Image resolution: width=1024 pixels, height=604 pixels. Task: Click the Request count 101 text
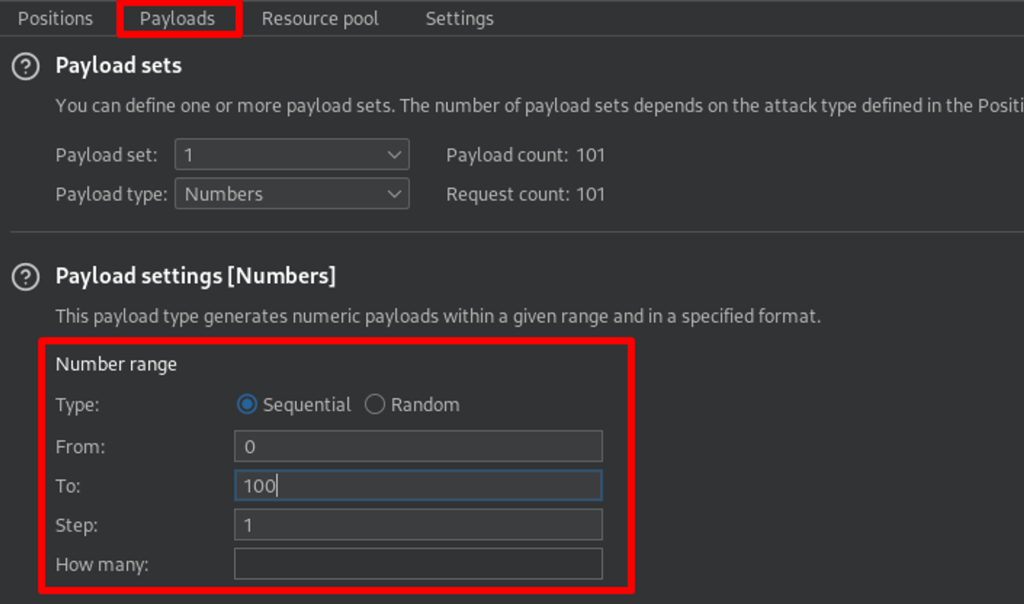[x=525, y=194]
